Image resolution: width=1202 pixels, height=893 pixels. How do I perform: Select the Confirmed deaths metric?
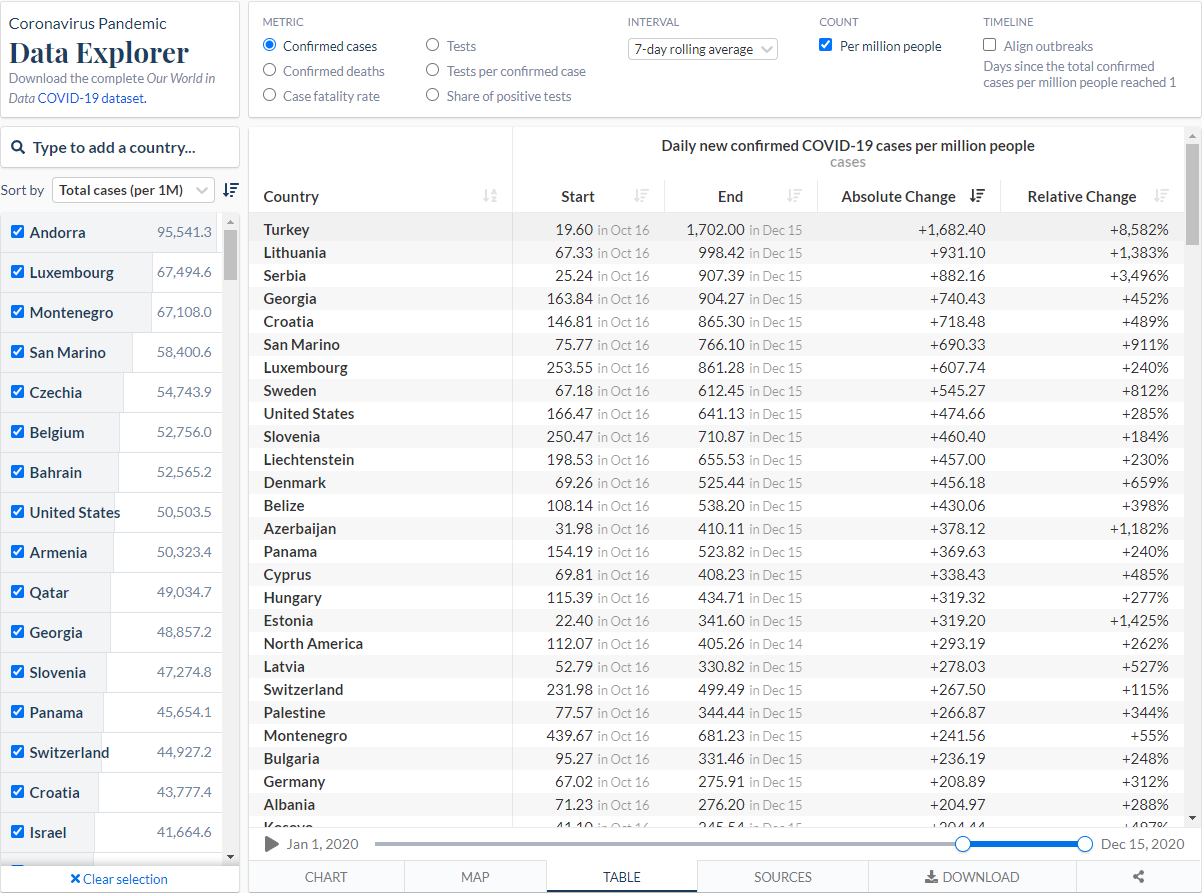pos(270,71)
